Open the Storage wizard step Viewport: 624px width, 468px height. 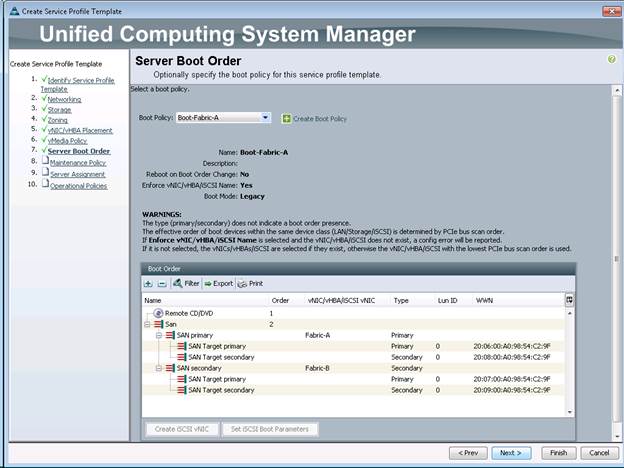[60, 110]
